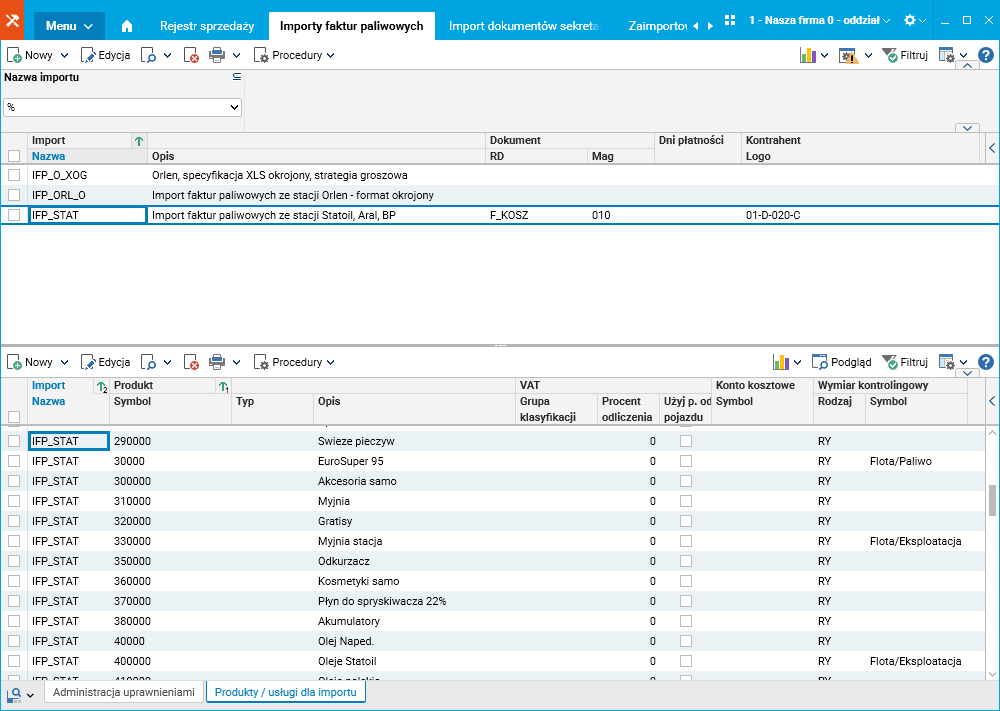Open the Administracja uprawnieniami tab
The height and width of the screenshot is (711, 1000).
pyautogui.click(x=123, y=692)
